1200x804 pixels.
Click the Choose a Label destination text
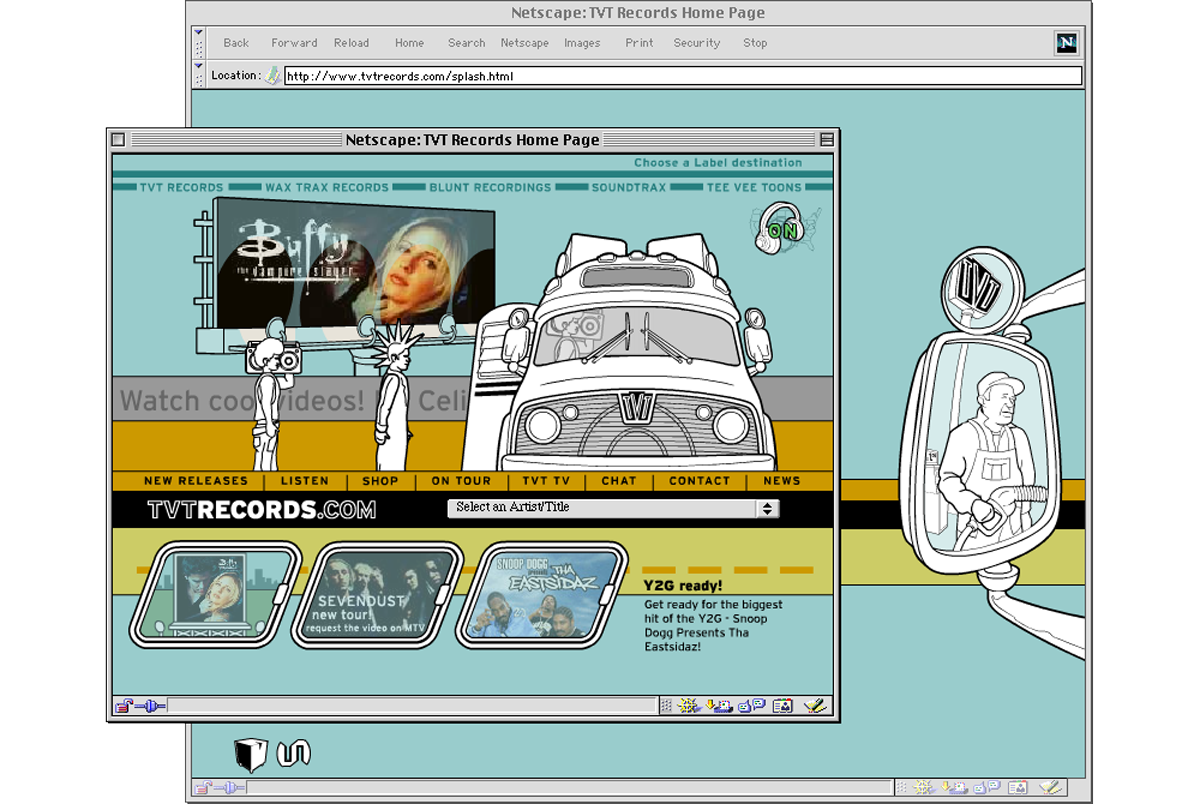pyautogui.click(x=718, y=163)
